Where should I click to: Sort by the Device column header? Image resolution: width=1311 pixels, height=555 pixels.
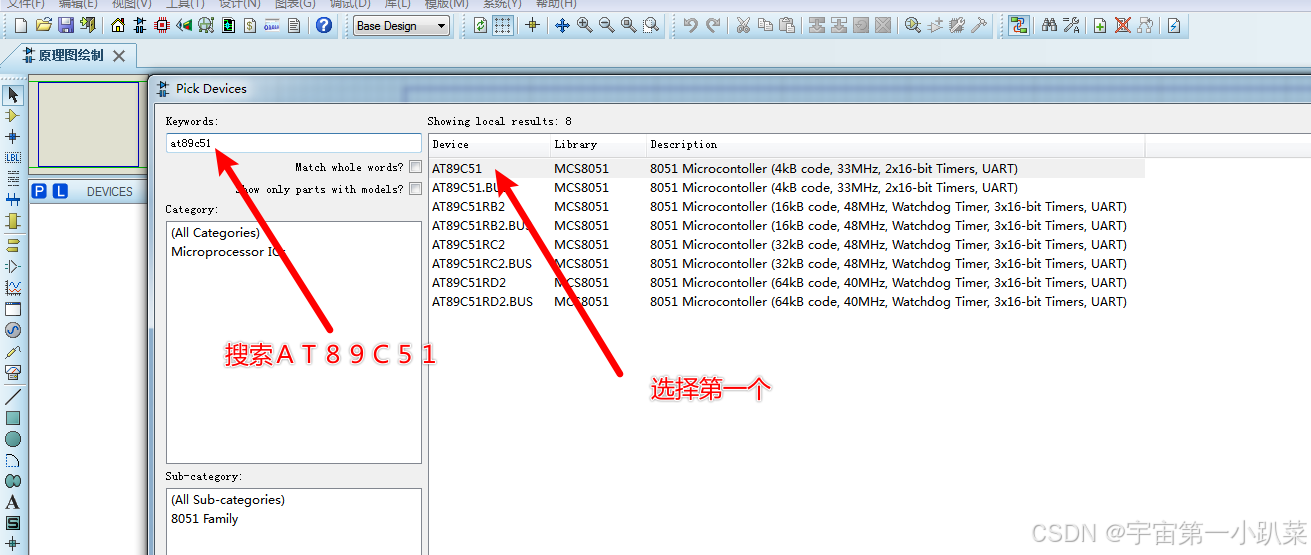[x=489, y=145]
